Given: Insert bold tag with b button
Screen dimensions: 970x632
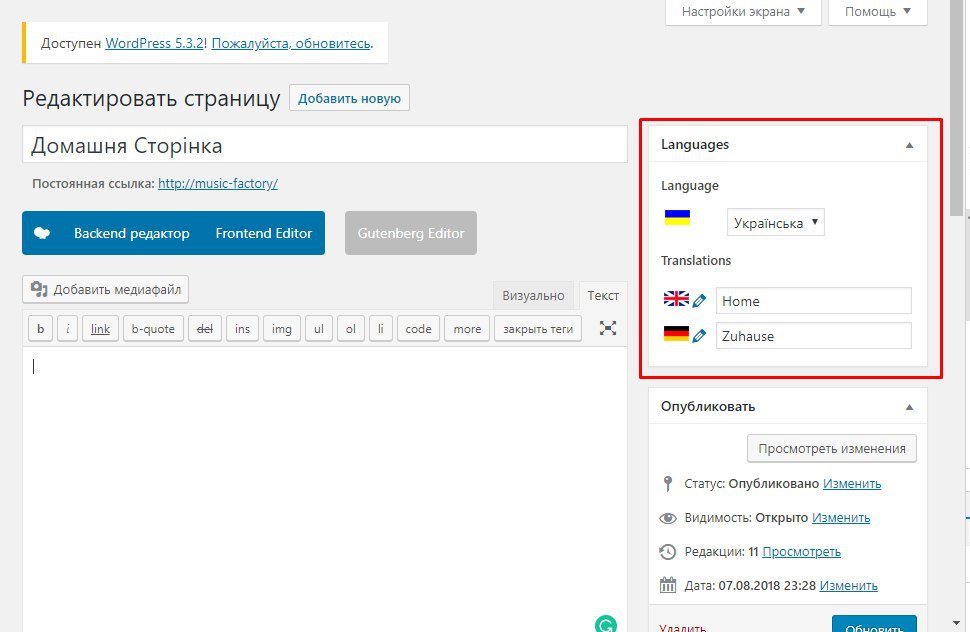Looking at the screenshot, I should (x=40, y=329).
